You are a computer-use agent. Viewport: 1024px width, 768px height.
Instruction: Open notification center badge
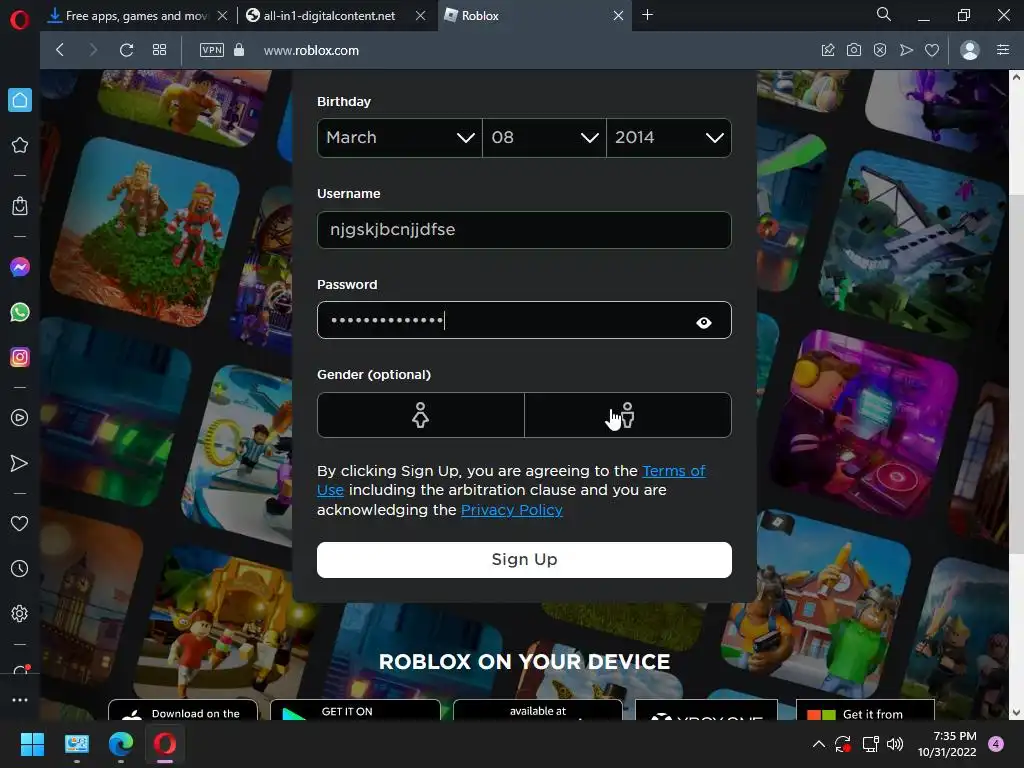pyautogui.click(x=996, y=744)
